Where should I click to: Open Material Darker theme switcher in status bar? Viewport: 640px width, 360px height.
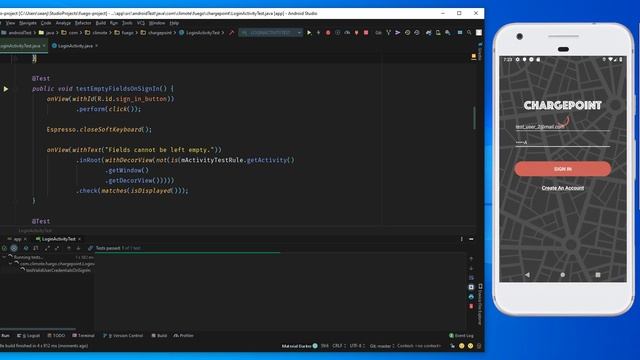(299, 346)
